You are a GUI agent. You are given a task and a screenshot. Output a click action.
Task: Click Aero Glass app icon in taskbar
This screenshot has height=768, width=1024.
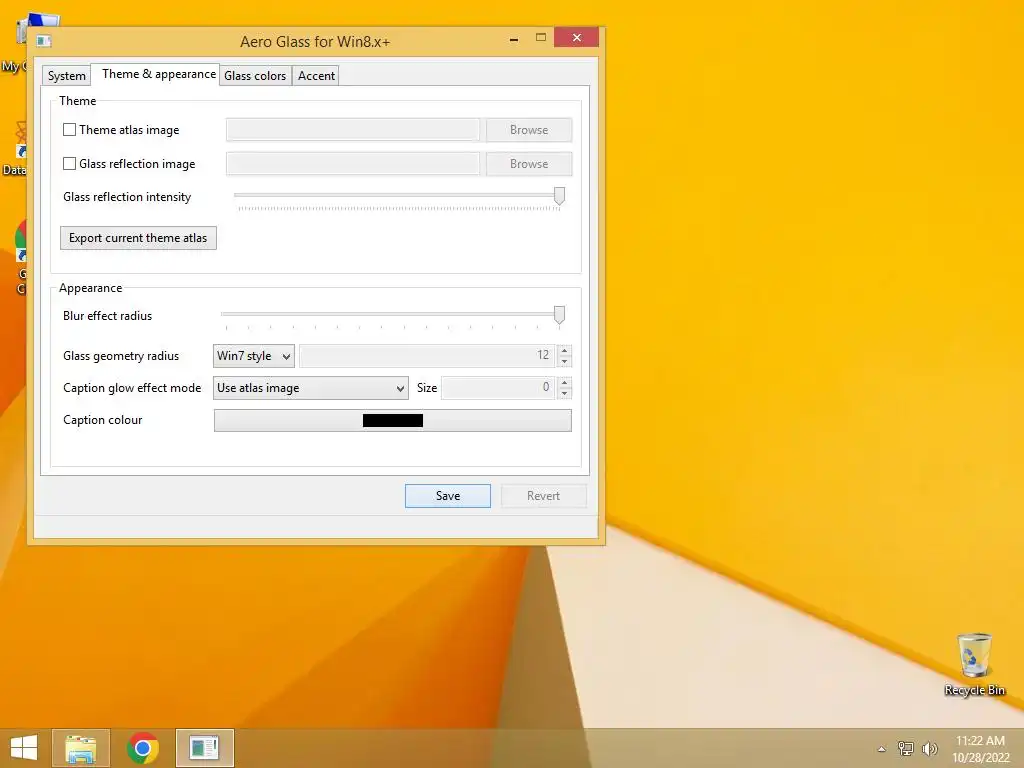click(x=204, y=748)
